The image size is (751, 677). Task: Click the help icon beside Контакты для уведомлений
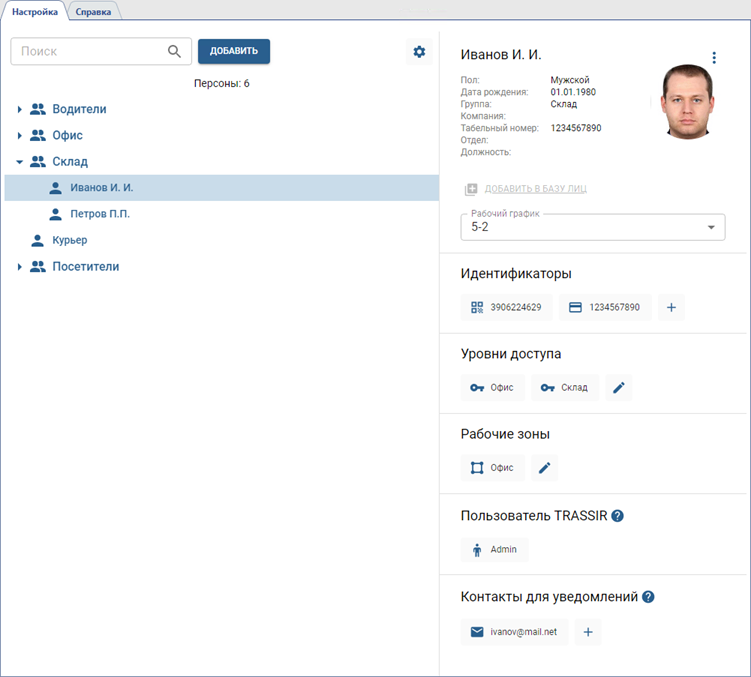[648, 597]
